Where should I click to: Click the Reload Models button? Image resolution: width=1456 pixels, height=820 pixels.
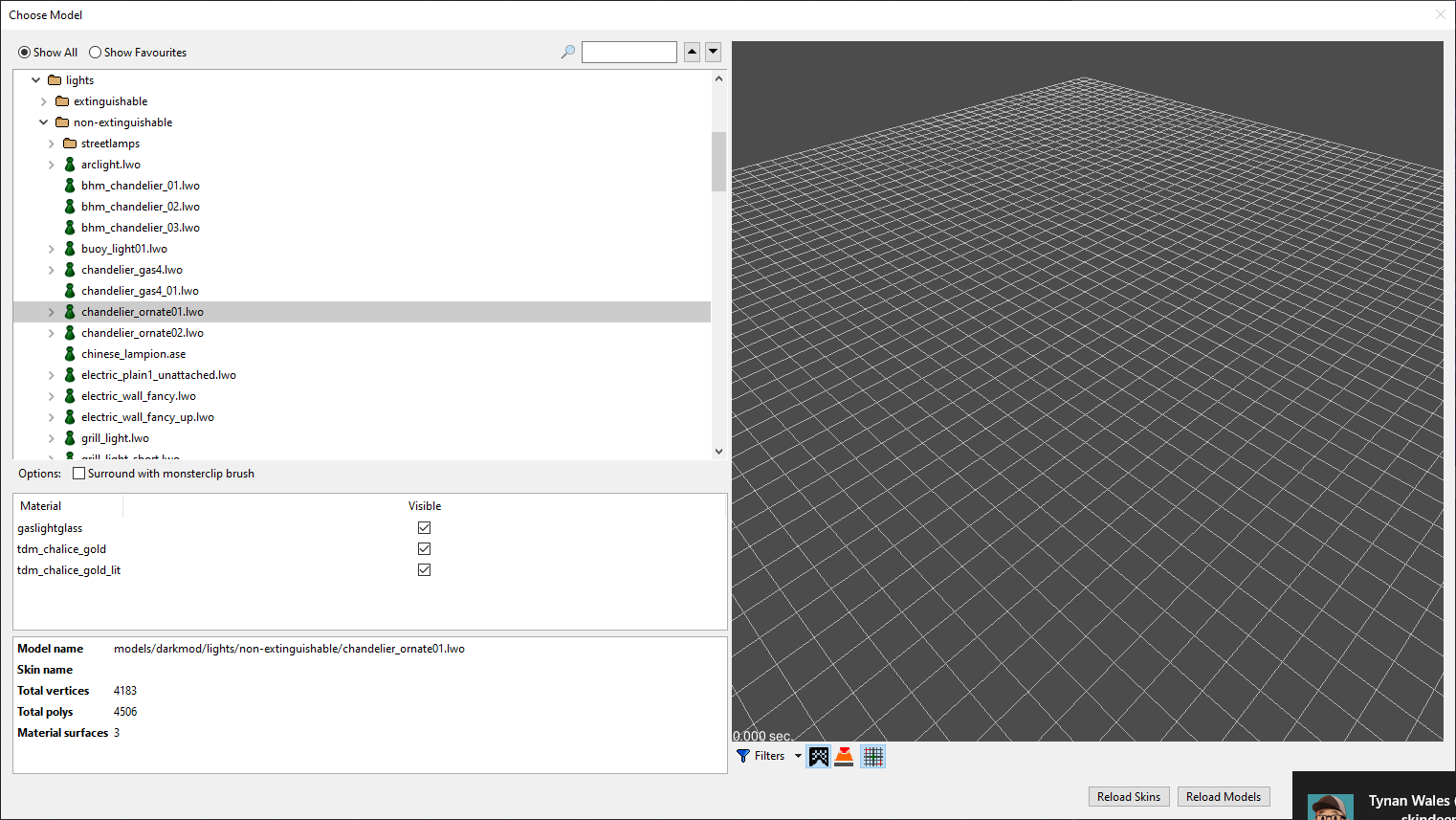(1223, 797)
